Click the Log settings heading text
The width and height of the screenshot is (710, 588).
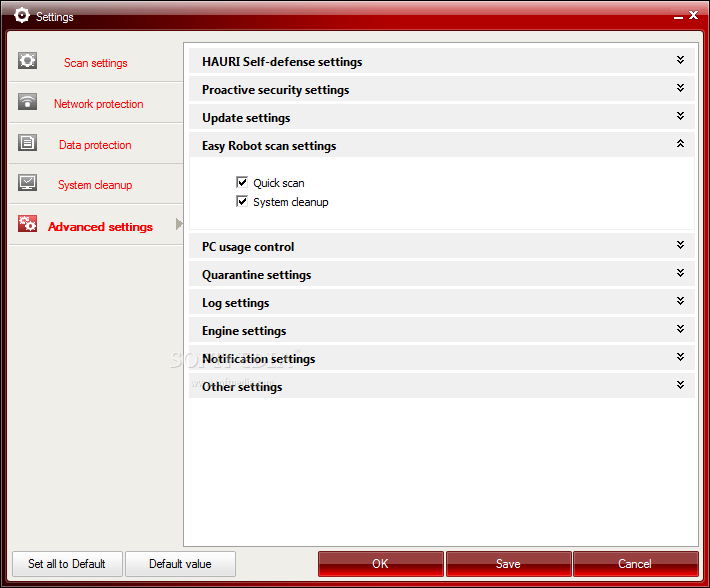235,303
